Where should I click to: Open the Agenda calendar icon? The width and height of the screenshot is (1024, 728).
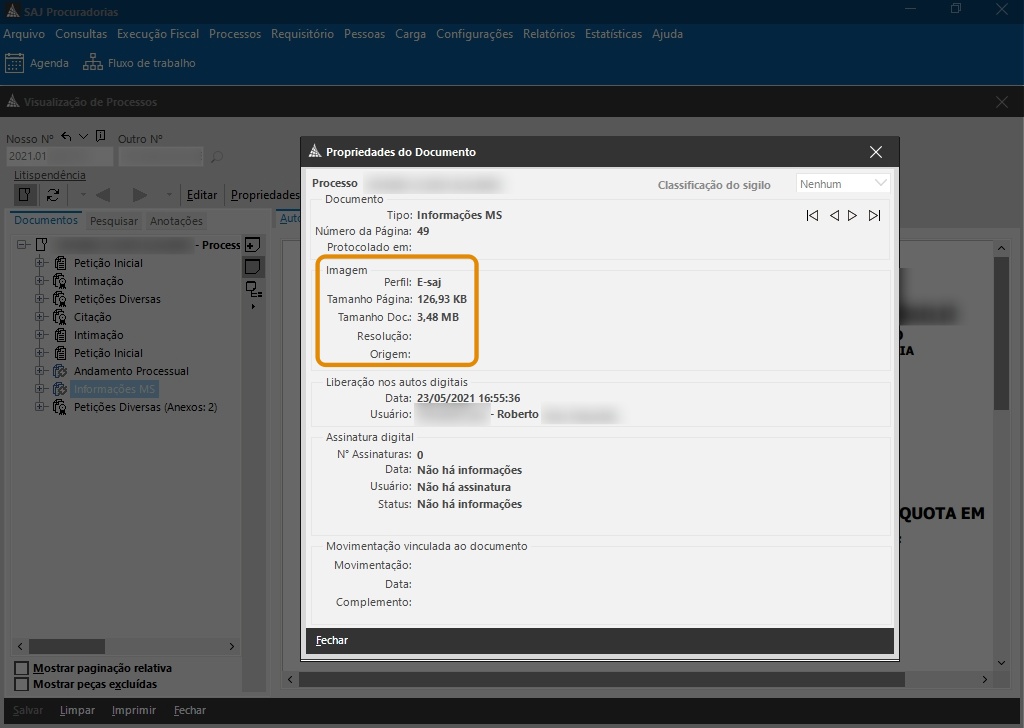14,63
